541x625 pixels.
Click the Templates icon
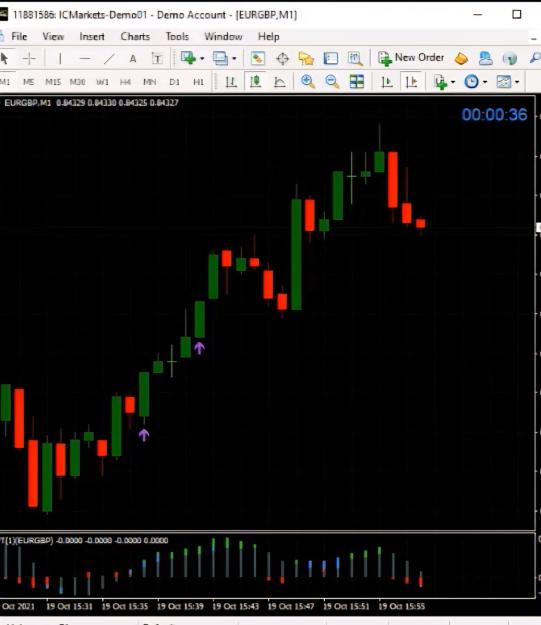504,82
